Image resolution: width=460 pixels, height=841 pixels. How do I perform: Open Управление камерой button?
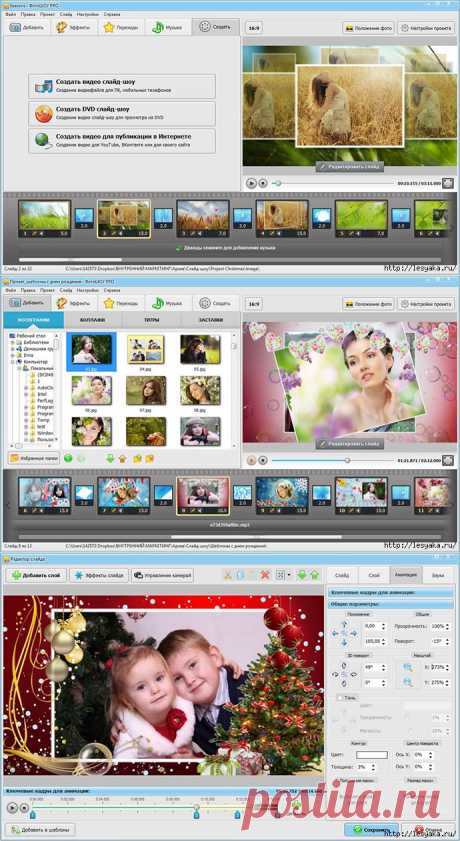pyautogui.click(x=163, y=576)
